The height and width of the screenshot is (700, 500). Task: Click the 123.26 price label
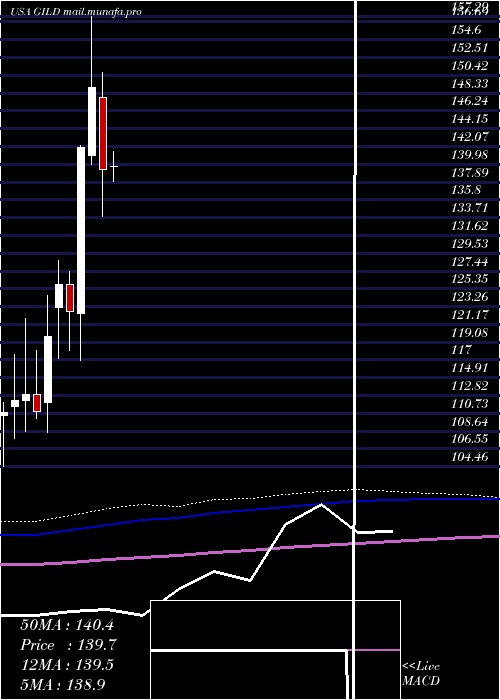coord(469,297)
